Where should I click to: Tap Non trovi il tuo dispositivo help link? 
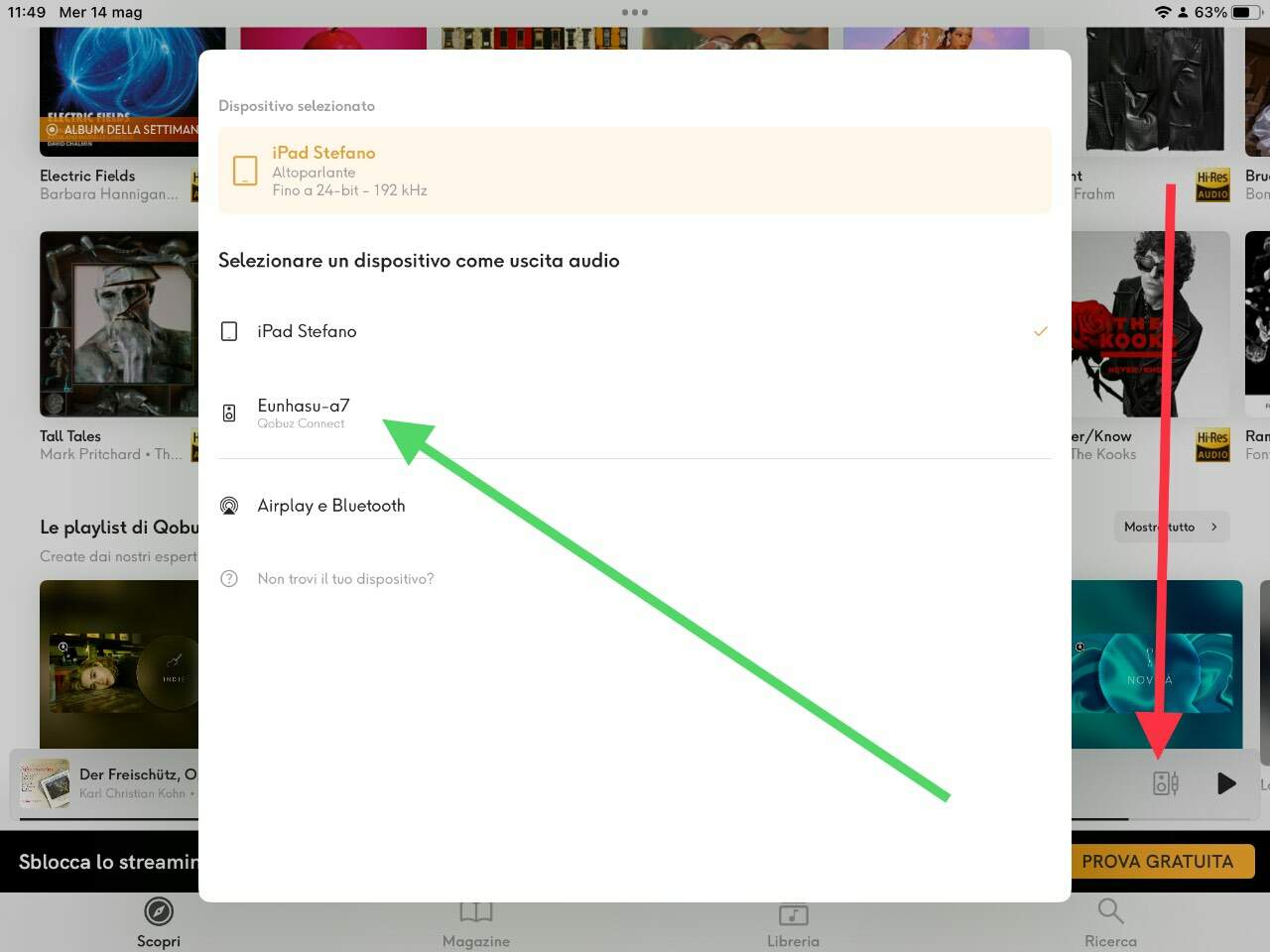coord(345,579)
